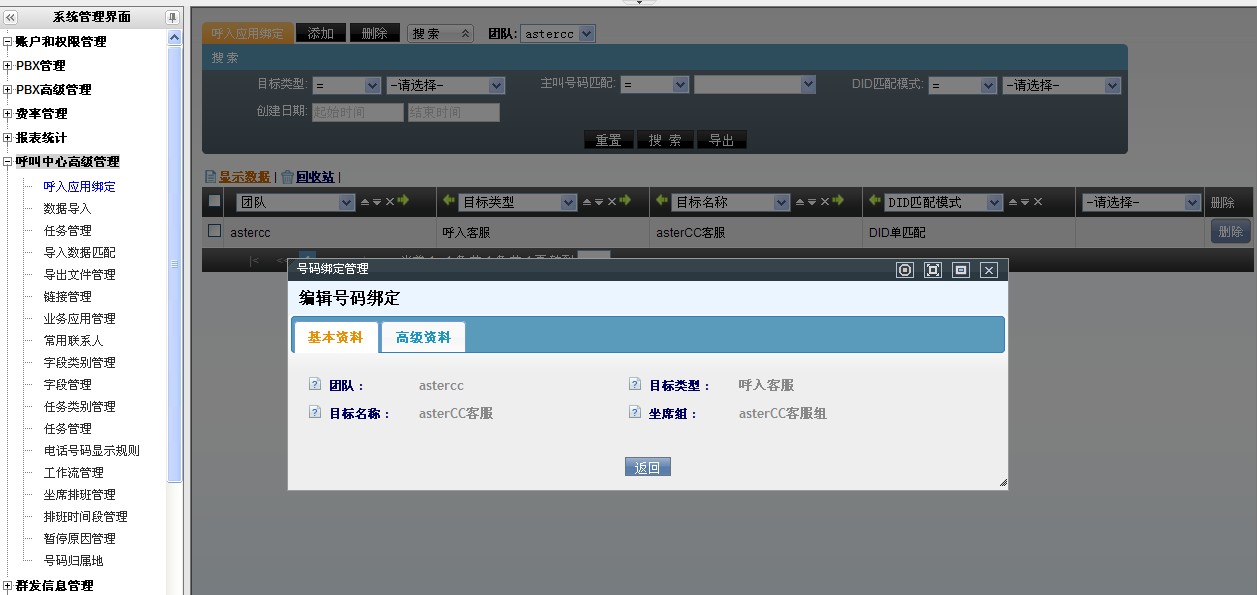
Task: Switch to the 高级资料 tab
Action: [x=423, y=338]
